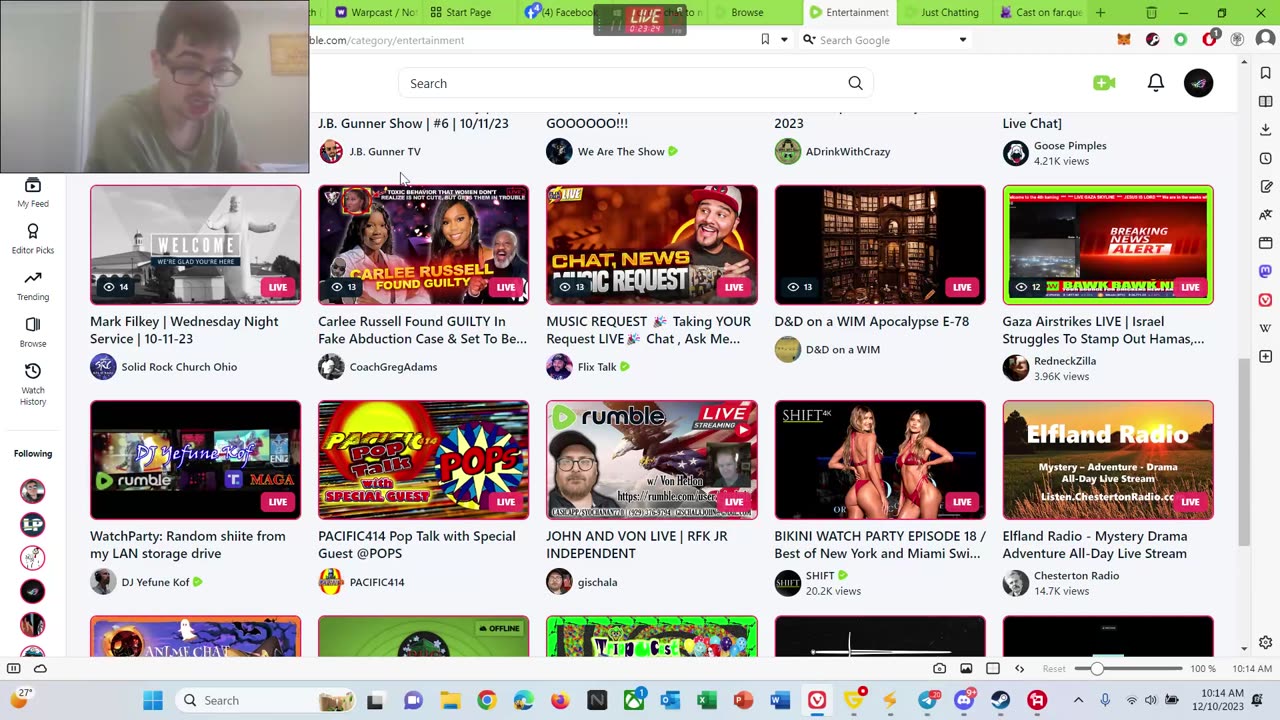Open closed tabs trash can icon
This screenshot has width=1280, height=720.
[1151, 13]
